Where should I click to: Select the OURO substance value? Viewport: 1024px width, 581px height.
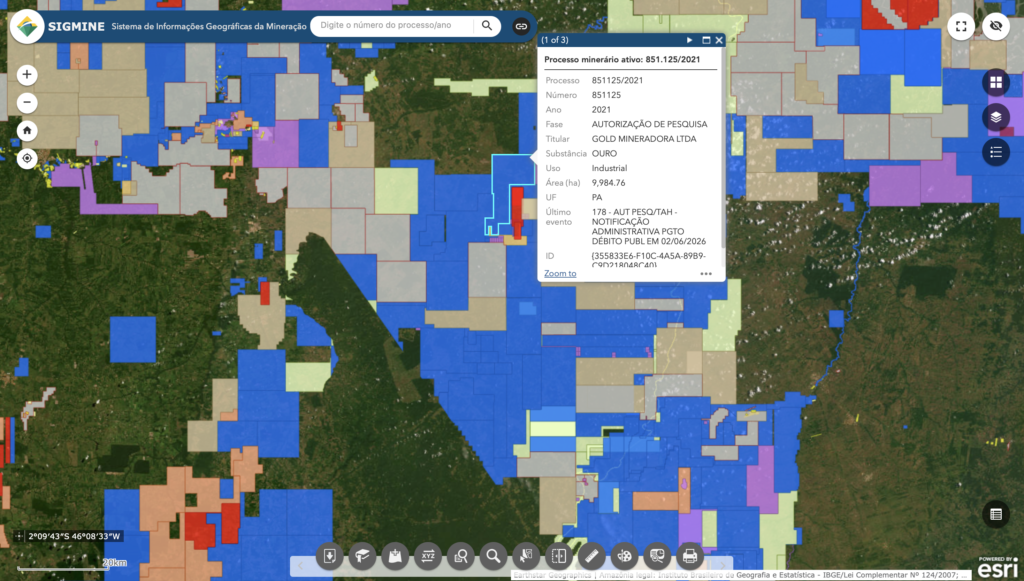coord(604,153)
